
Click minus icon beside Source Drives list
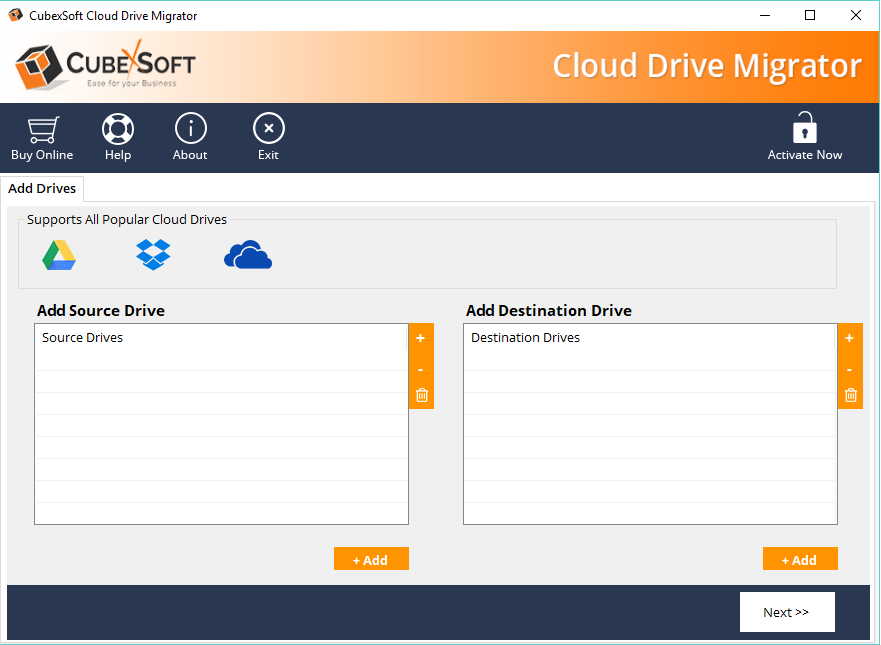421,369
